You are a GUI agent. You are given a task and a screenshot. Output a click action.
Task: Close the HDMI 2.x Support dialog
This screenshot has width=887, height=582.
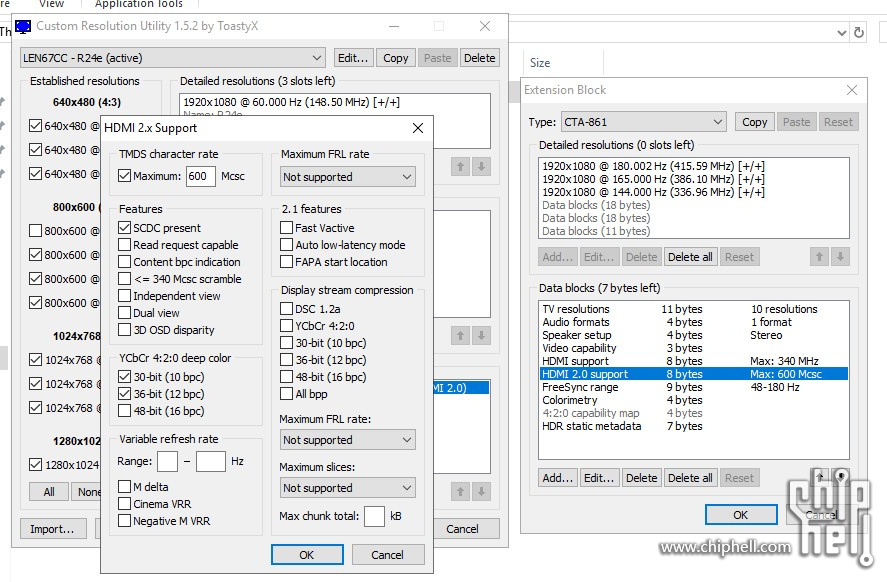tap(417, 128)
